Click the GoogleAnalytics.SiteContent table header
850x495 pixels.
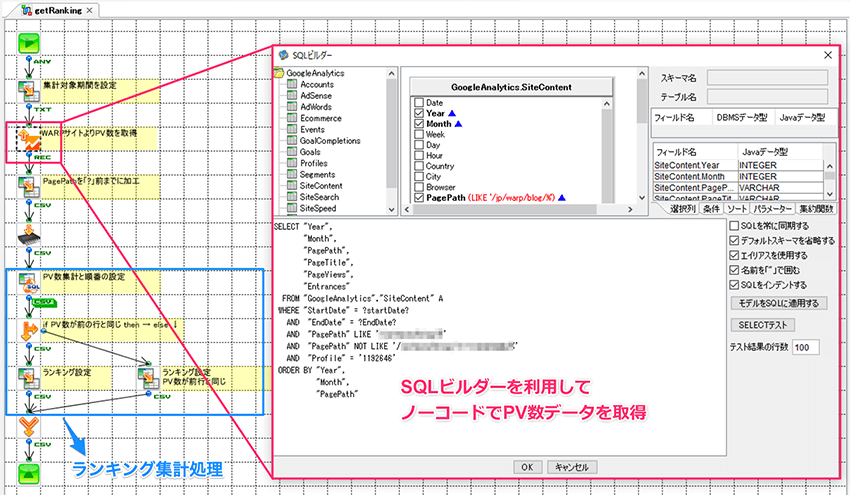tap(511, 87)
